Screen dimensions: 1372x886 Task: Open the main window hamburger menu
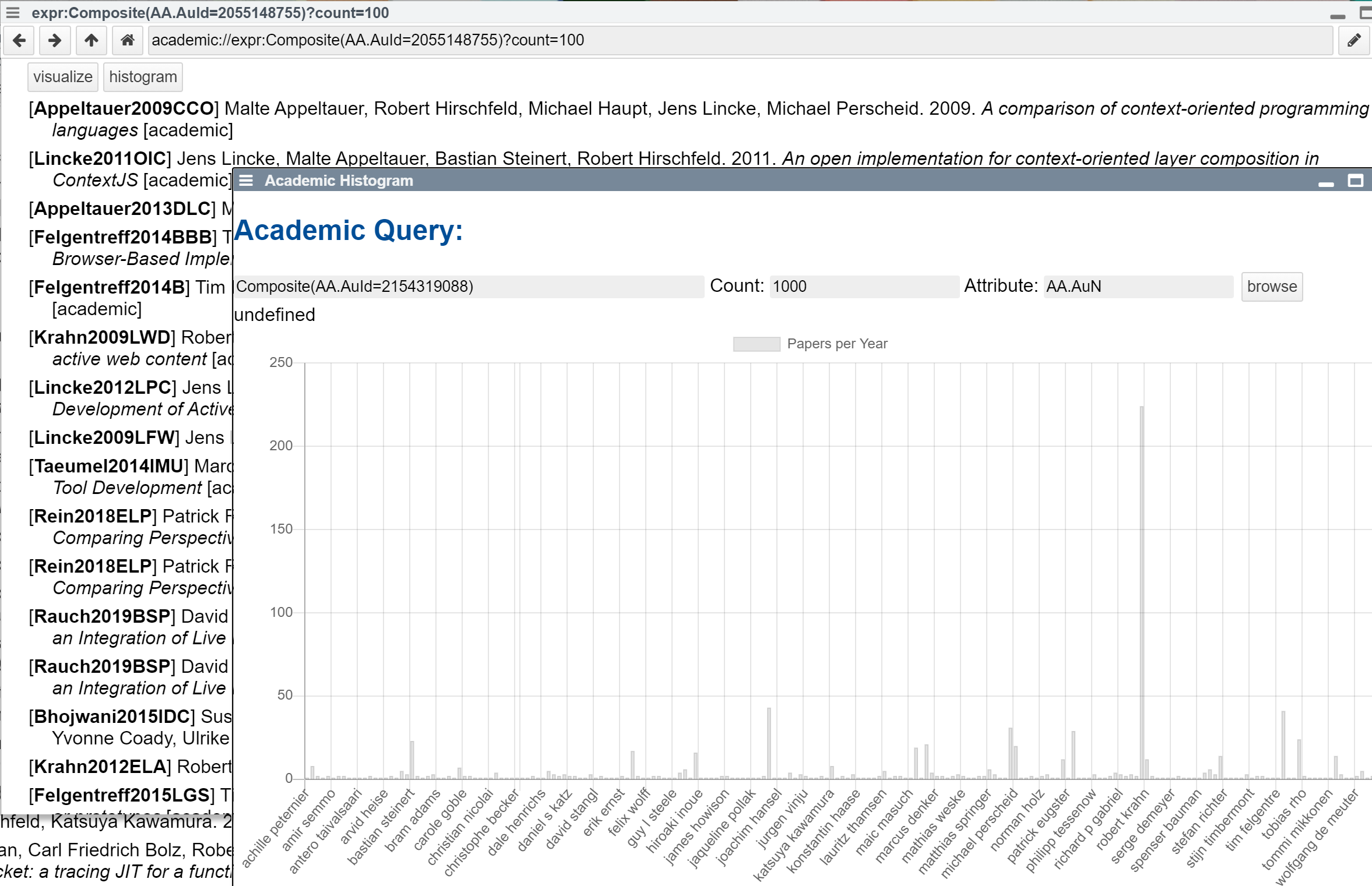pyautogui.click(x=13, y=12)
